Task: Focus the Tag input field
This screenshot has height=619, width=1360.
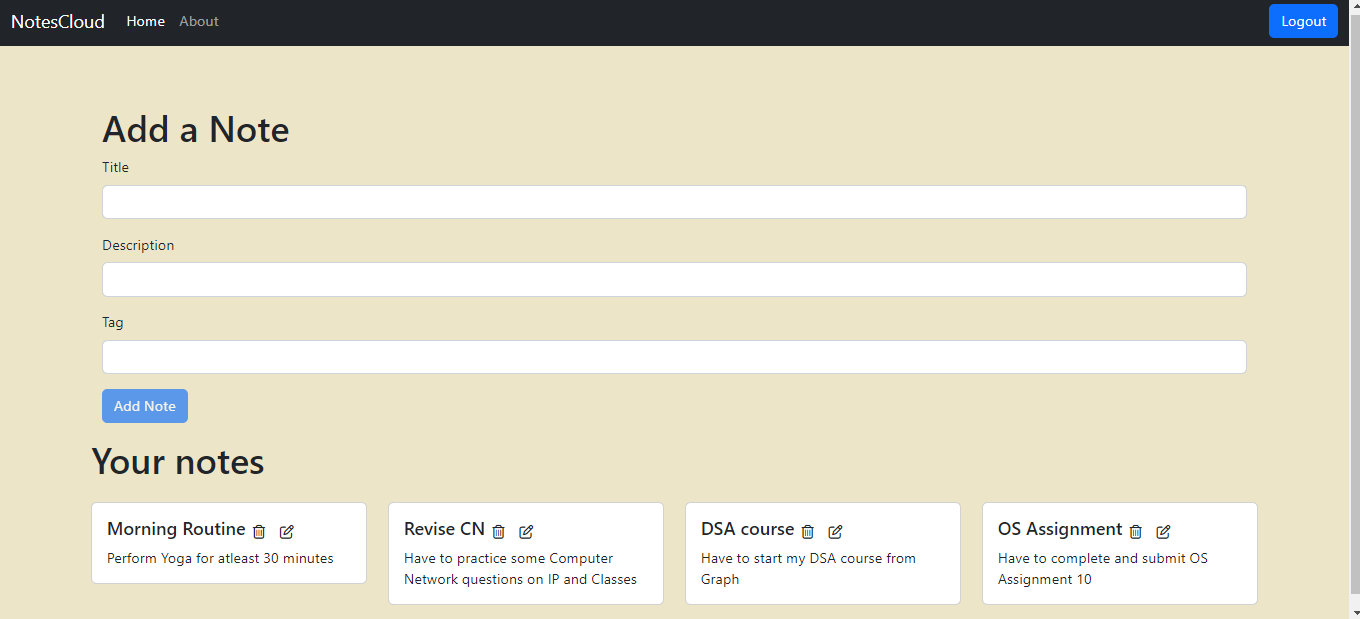Action: click(674, 357)
